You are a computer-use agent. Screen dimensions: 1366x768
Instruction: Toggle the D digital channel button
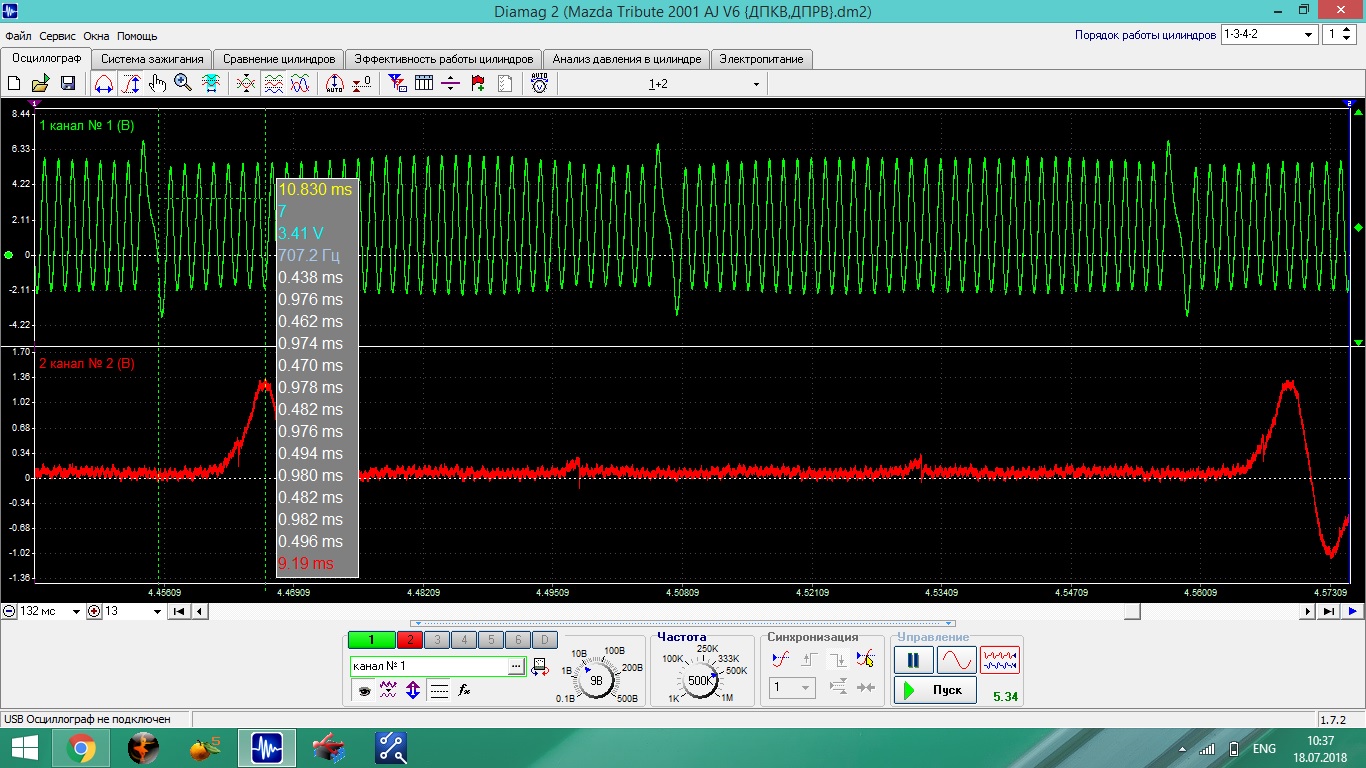(544, 640)
